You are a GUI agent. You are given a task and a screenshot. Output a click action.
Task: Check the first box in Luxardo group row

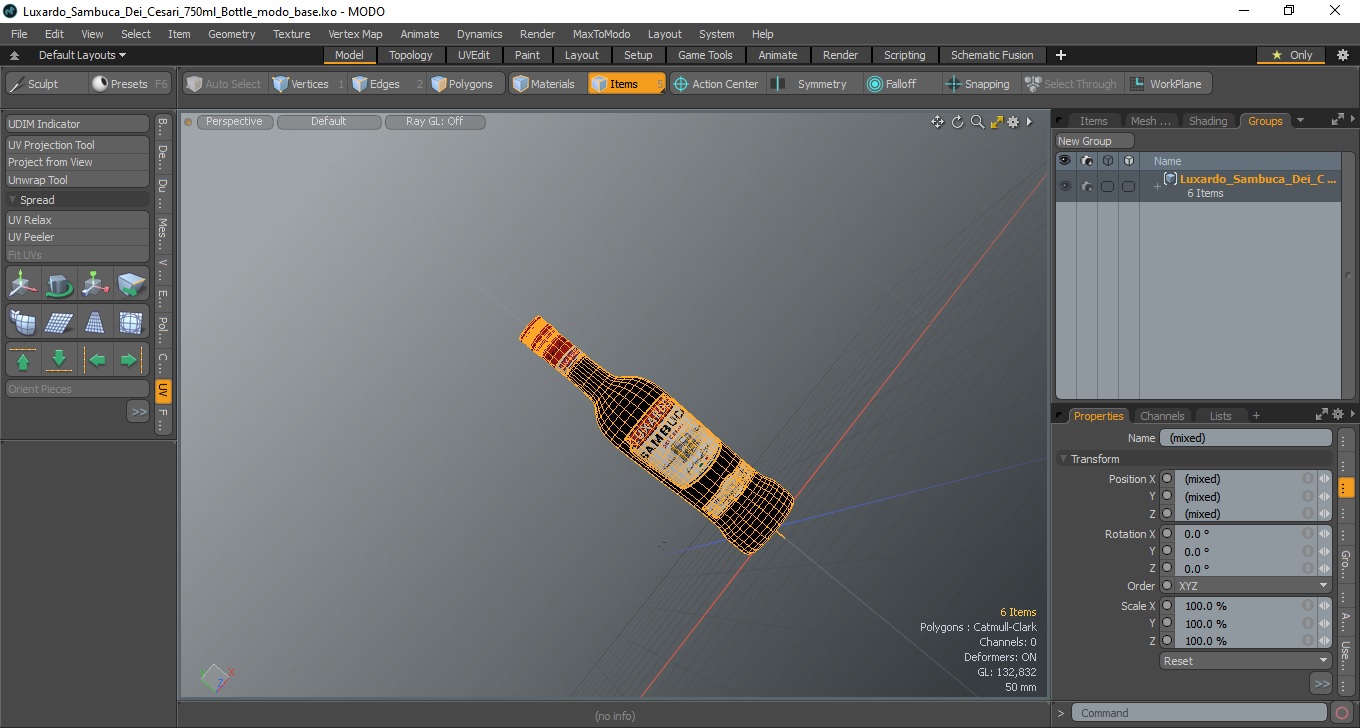pos(1107,186)
